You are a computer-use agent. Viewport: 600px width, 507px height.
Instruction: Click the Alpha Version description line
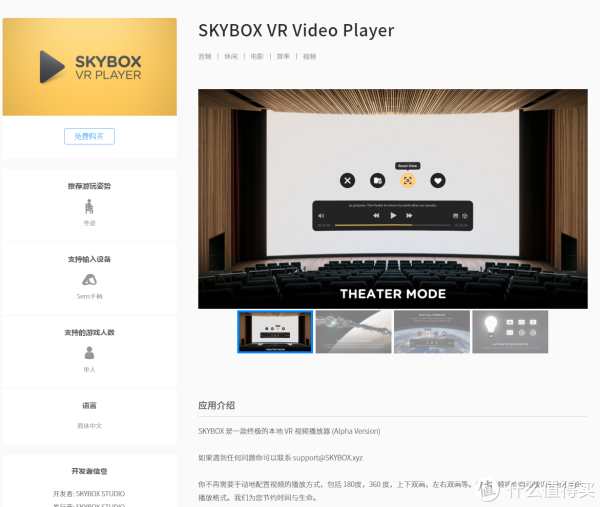tap(289, 431)
